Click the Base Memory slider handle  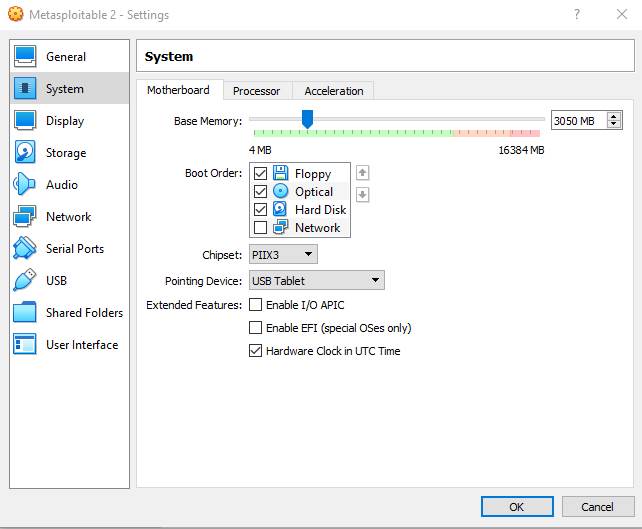pos(307,120)
